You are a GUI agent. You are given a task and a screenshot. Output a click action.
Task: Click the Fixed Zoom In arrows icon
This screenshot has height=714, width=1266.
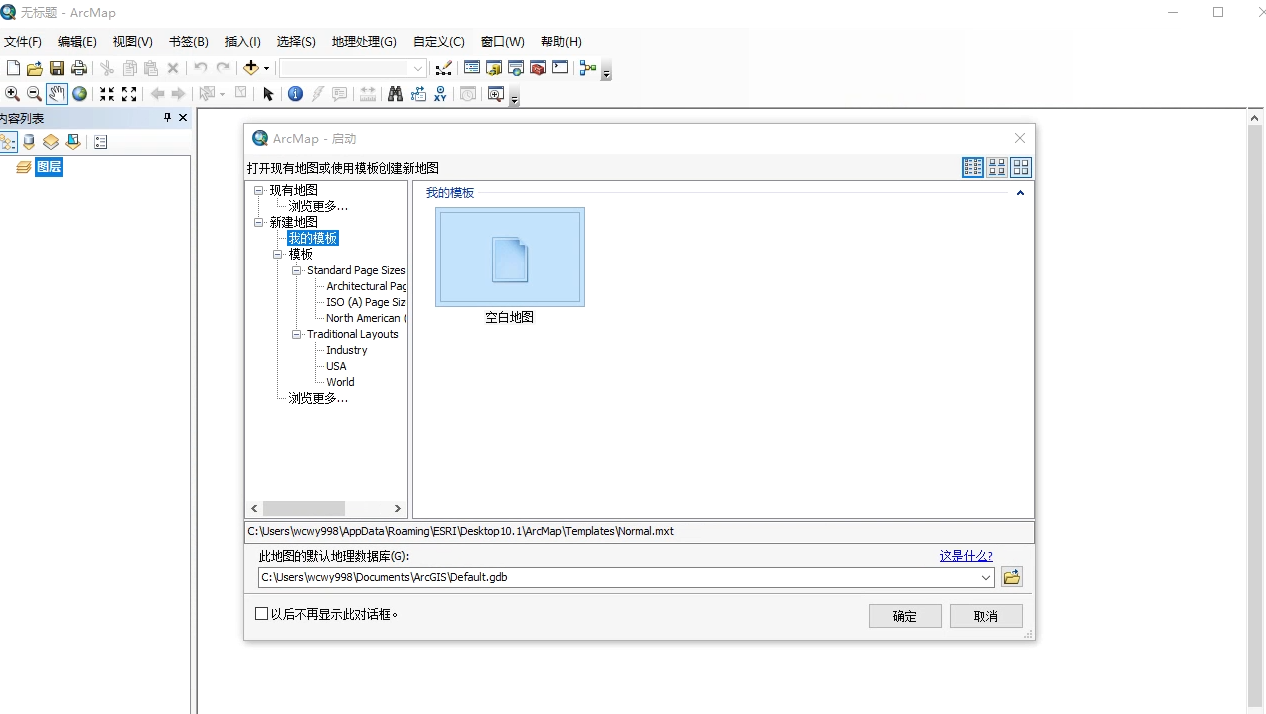pyautogui.click(x=107, y=94)
